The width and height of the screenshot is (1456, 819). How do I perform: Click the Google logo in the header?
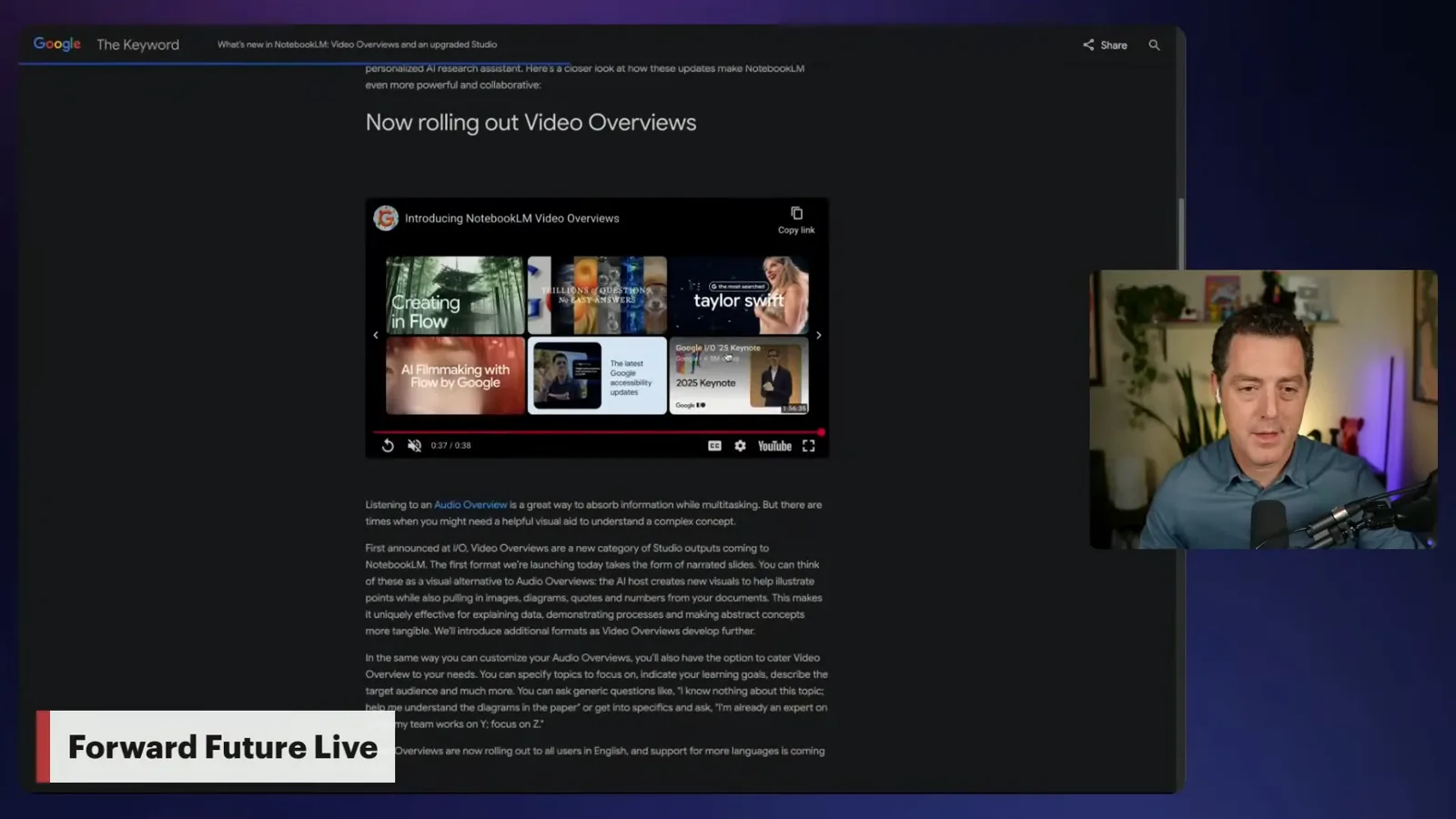coord(56,44)
